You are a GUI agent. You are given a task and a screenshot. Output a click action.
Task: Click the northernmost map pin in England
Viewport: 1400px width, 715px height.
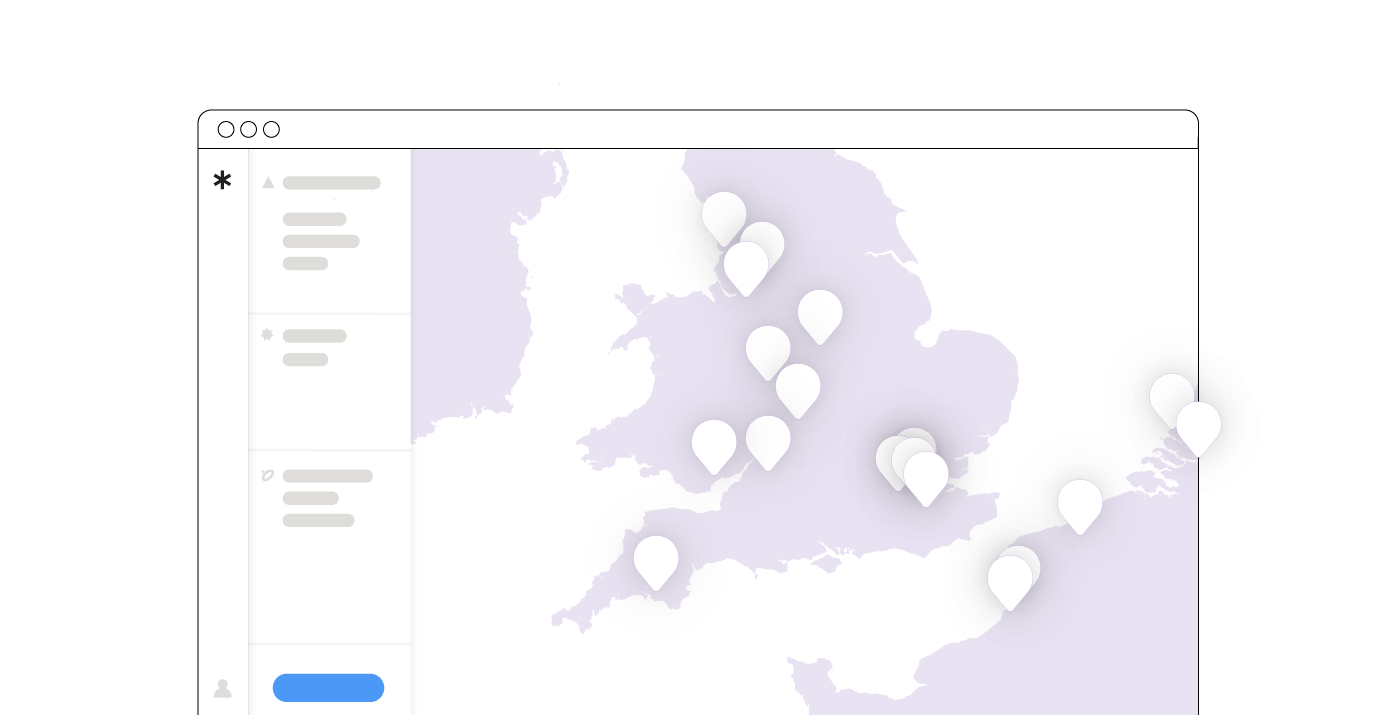[724, 219]
